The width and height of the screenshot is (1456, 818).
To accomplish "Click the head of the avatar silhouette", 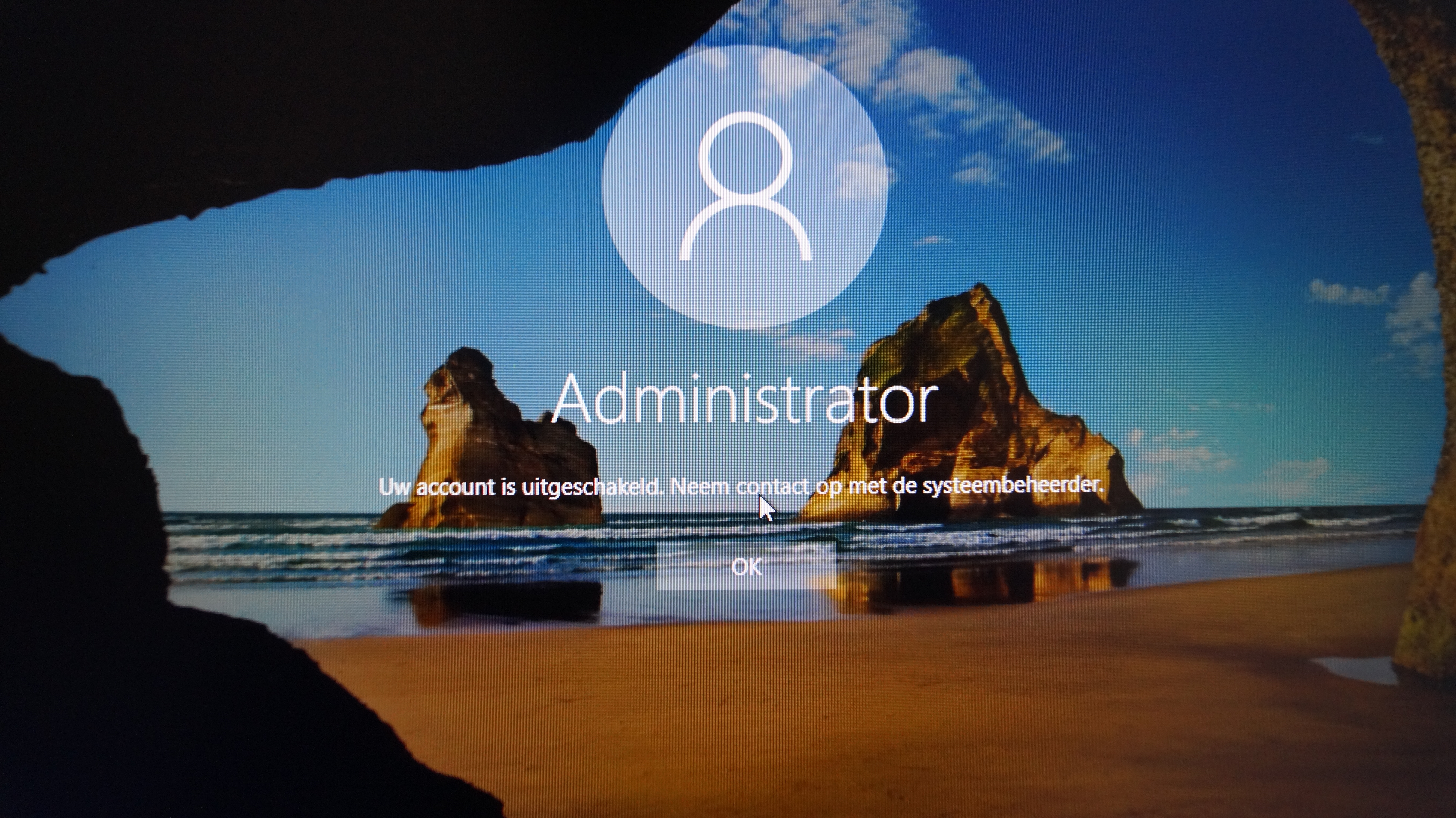I will point(745,157).
